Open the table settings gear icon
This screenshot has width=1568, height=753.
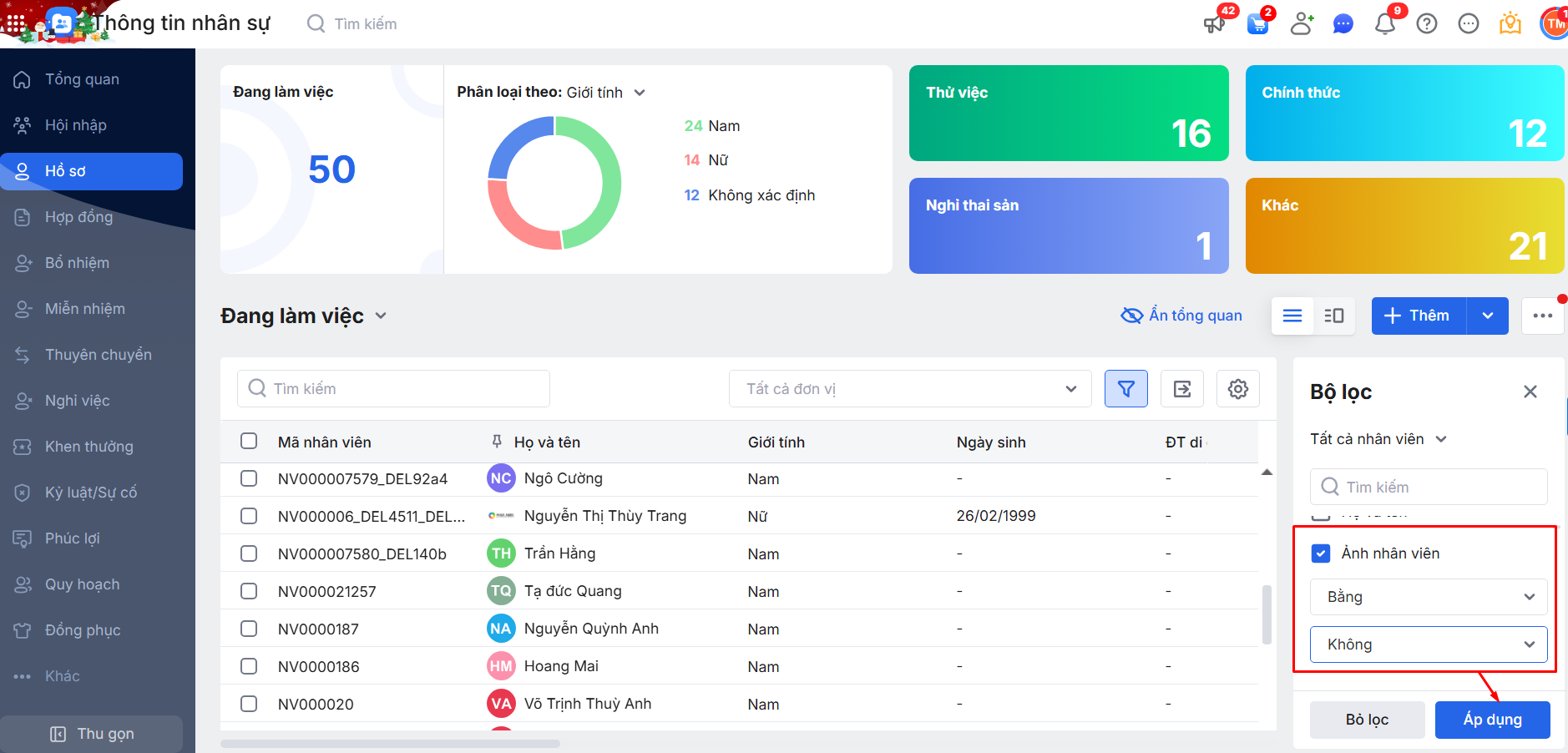point(1237,389)
